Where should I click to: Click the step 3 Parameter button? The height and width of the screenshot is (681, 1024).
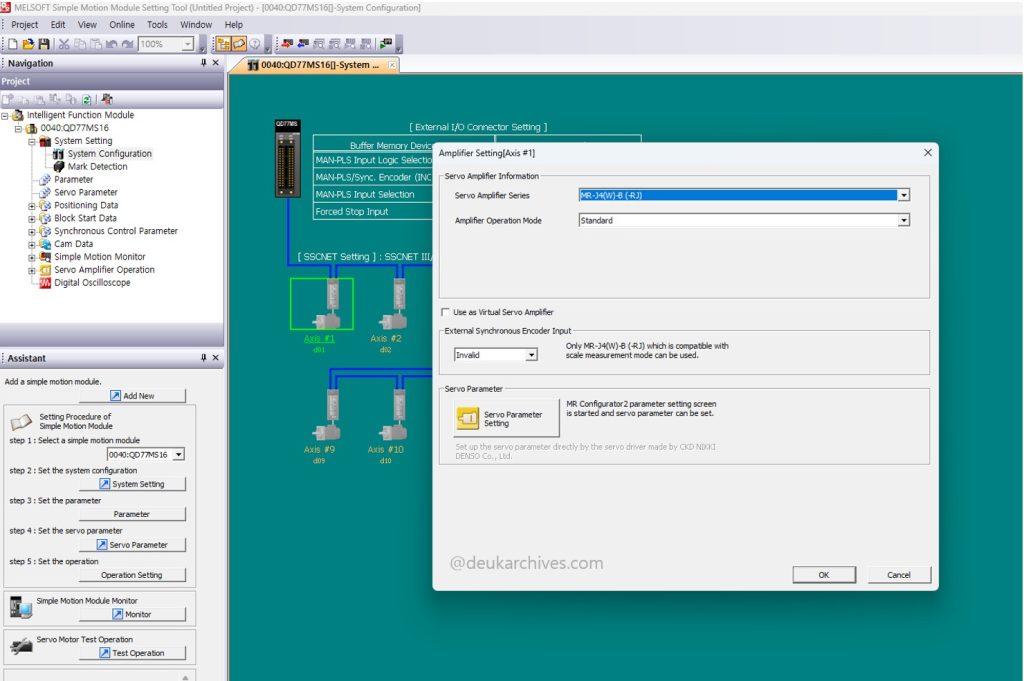point(133,514)
